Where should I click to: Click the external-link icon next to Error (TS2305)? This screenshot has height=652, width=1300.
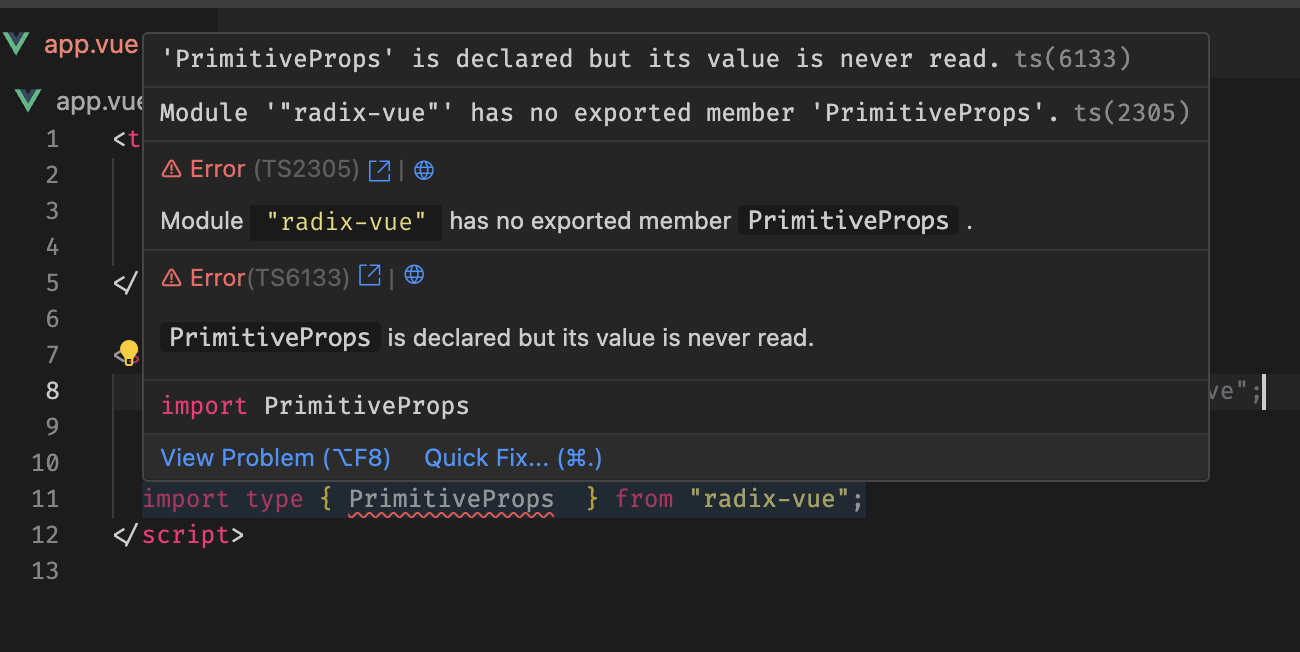(378, 169)
